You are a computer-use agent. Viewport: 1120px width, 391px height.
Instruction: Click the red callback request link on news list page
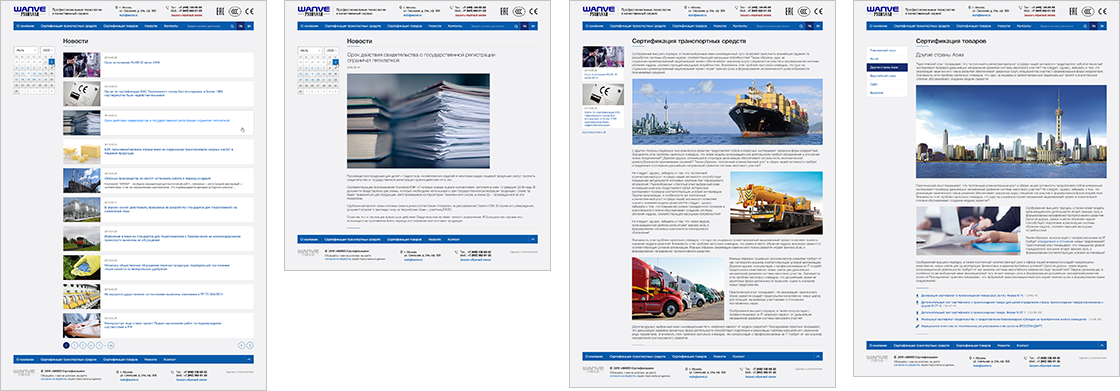coord(186,16)
